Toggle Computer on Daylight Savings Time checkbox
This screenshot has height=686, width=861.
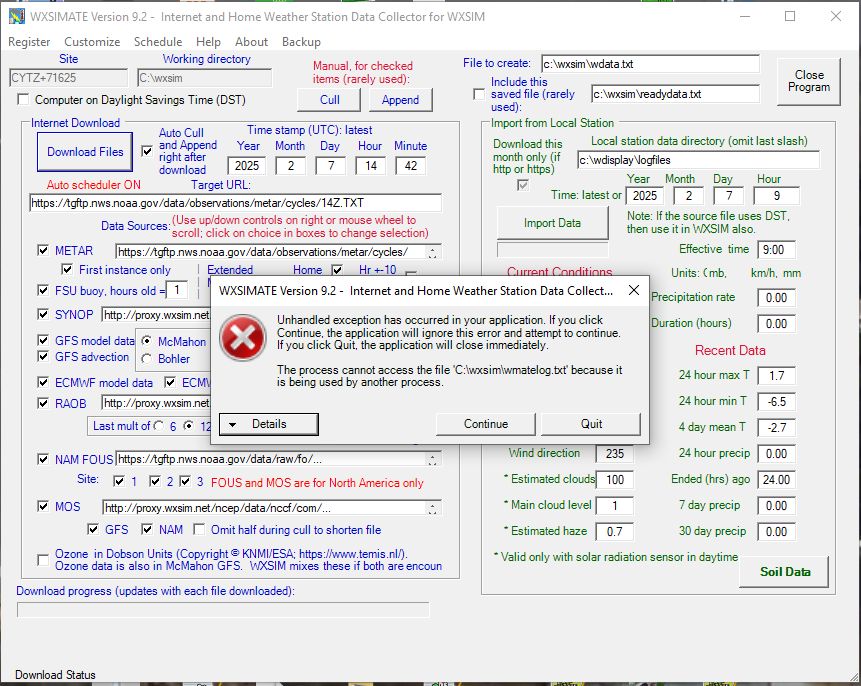point(23,99)
